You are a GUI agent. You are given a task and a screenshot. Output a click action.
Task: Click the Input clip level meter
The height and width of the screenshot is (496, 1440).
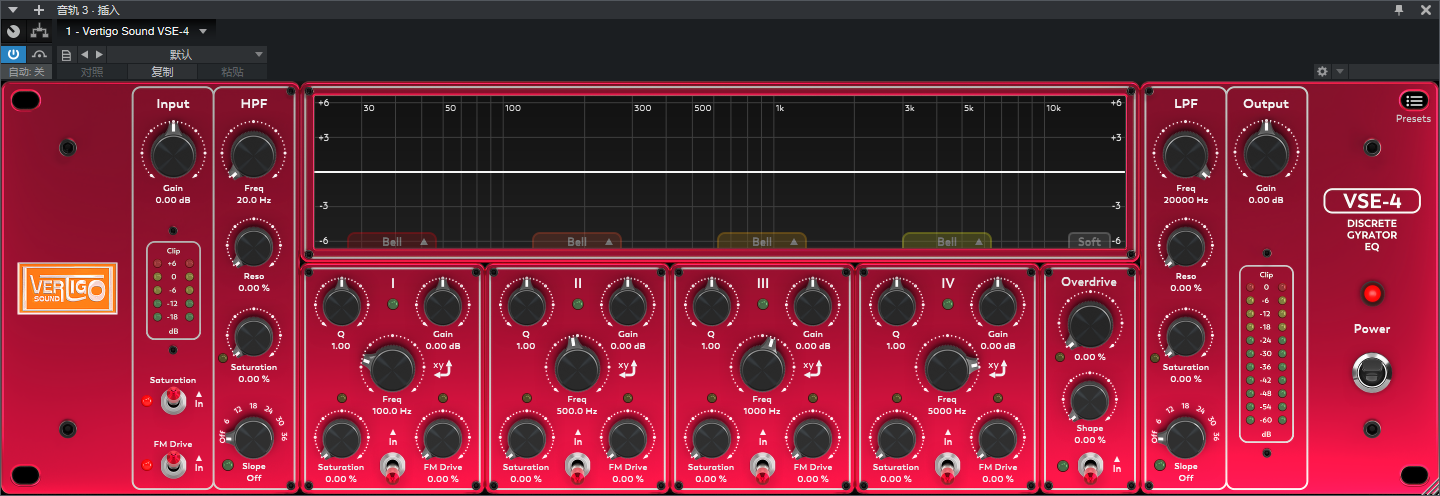173,290
